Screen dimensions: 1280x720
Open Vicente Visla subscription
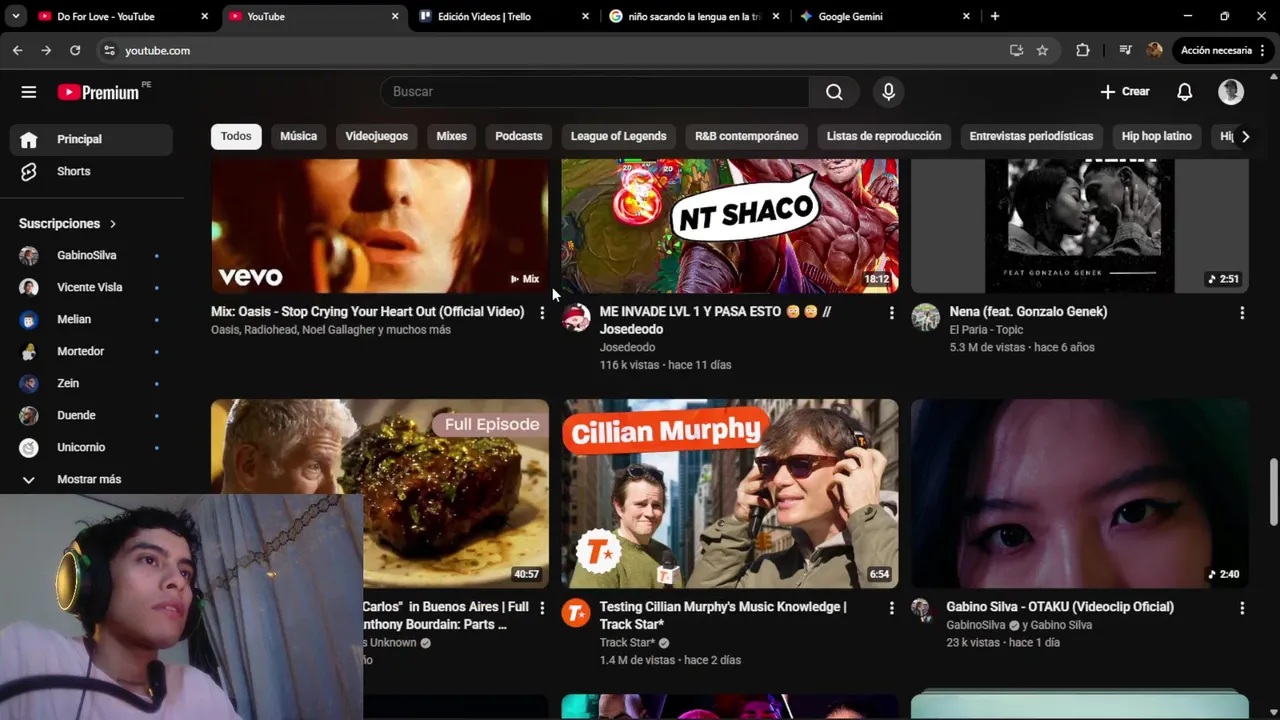[91, 287]
